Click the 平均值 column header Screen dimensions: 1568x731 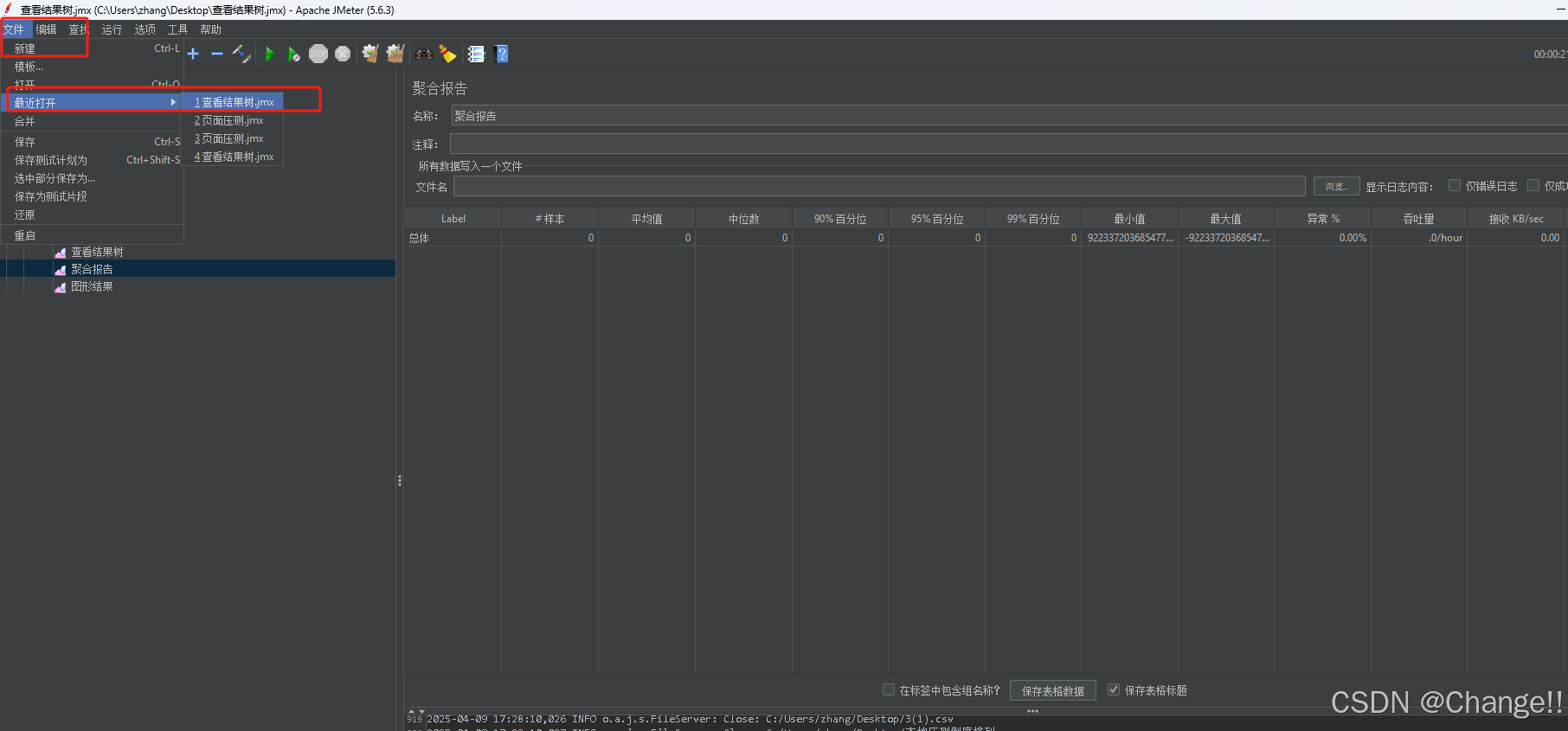point(646,219)
